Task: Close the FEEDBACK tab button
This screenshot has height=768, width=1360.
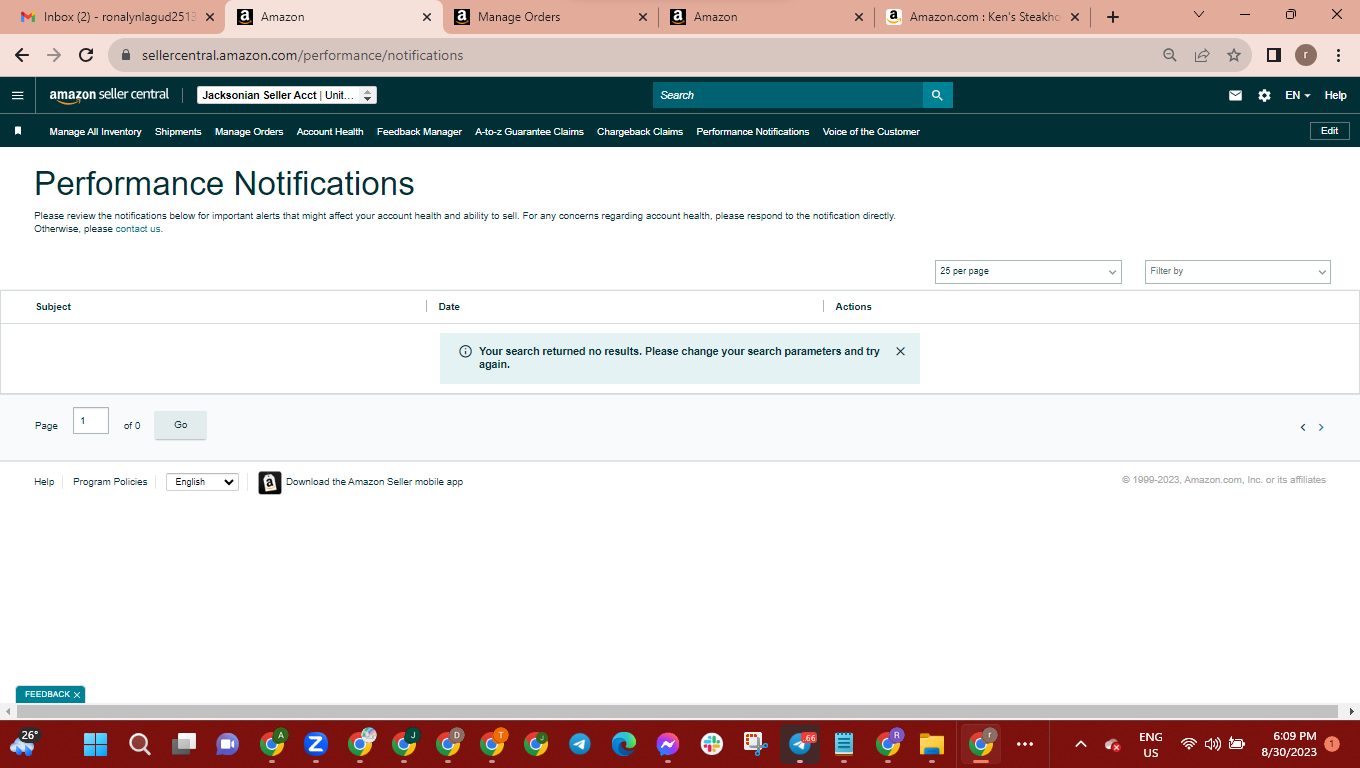Action: pos(77,694)
